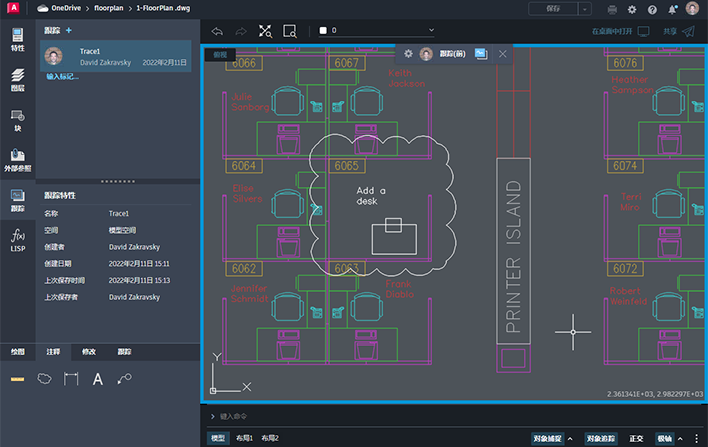Open trace settings gear on canvas toolbar
The width and height of the screenshot is (708, 447).
click(x=408, y=54)
